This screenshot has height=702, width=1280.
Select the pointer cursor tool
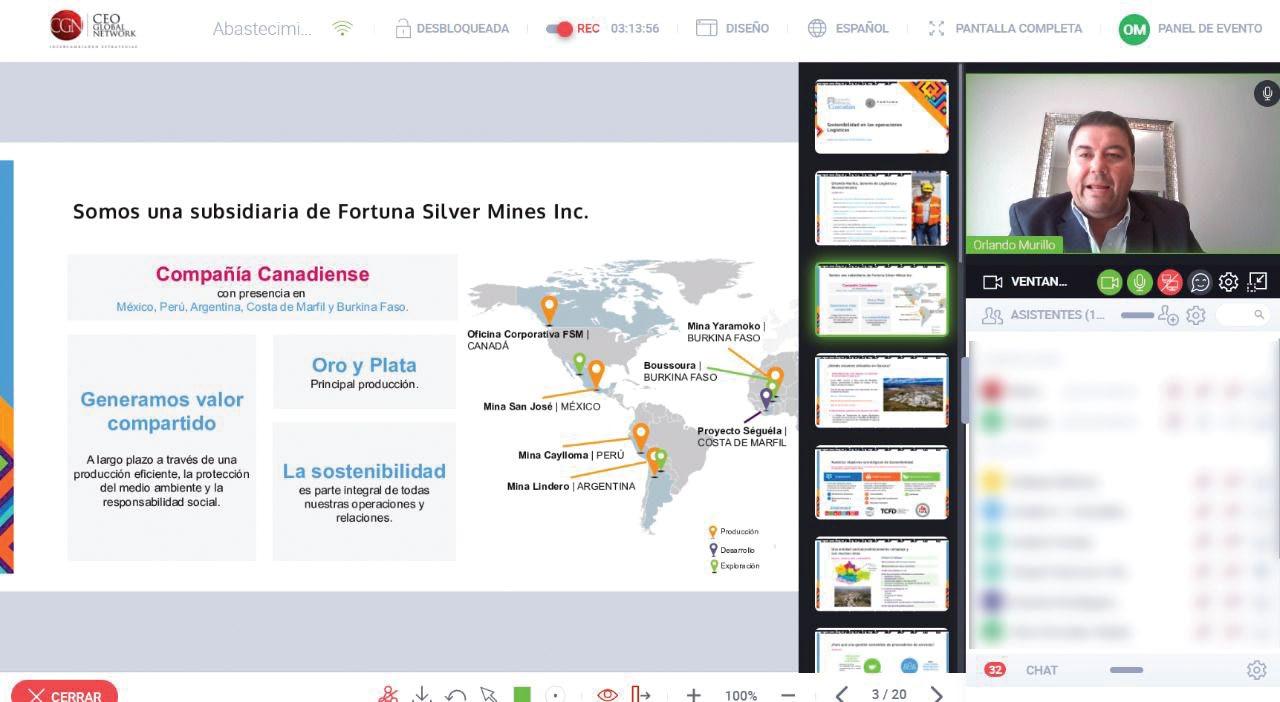[488, 694]
